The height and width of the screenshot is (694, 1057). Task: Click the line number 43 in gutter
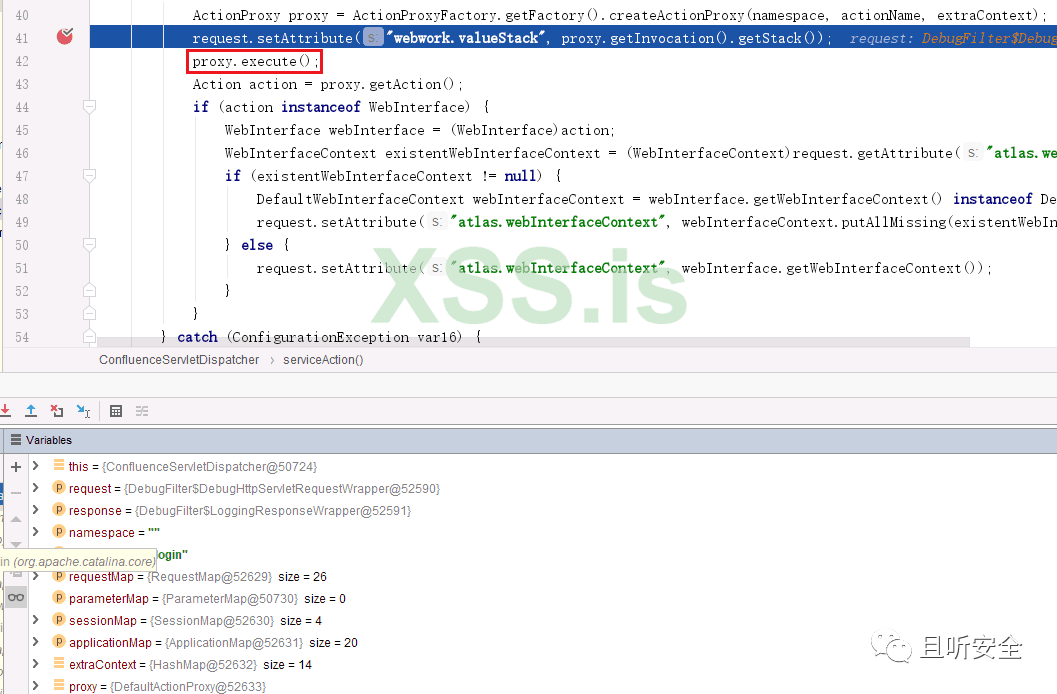(x=22, y=84)
